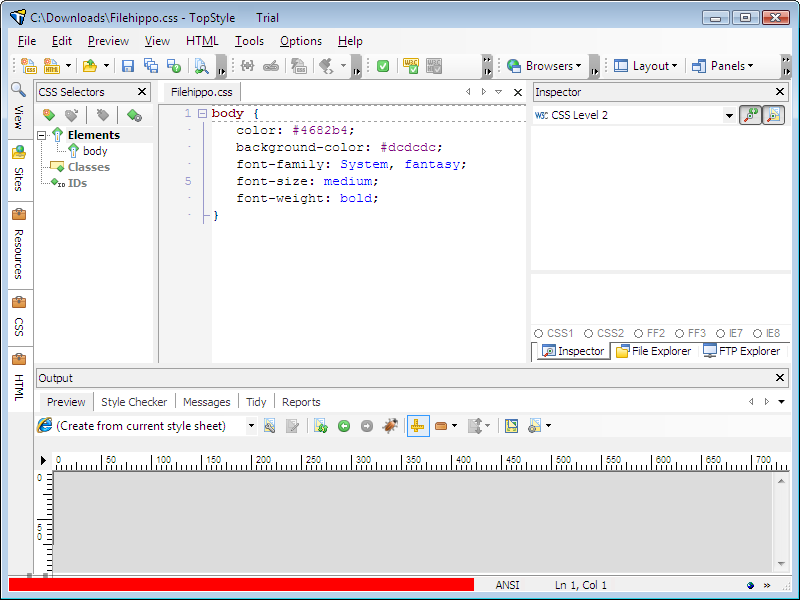Image resolution: width=800 pixels, height=600 pixels.
Task: Click the Save All toolbar icon
Action: coord(151,66)
